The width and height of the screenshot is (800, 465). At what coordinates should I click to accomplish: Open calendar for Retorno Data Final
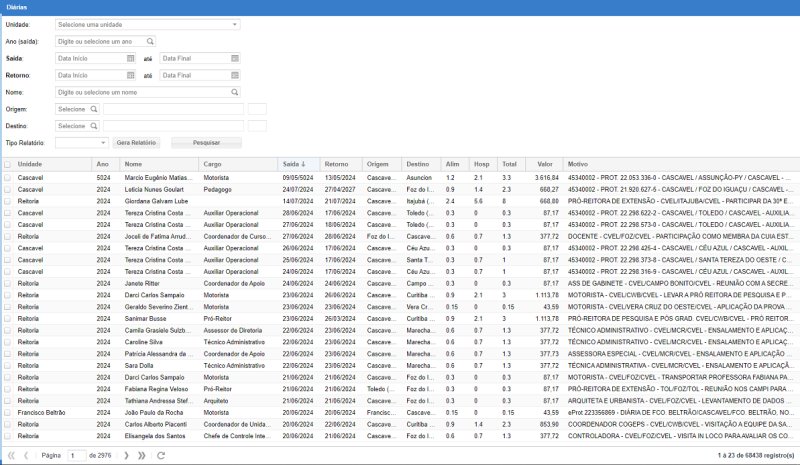click(235, 75)
